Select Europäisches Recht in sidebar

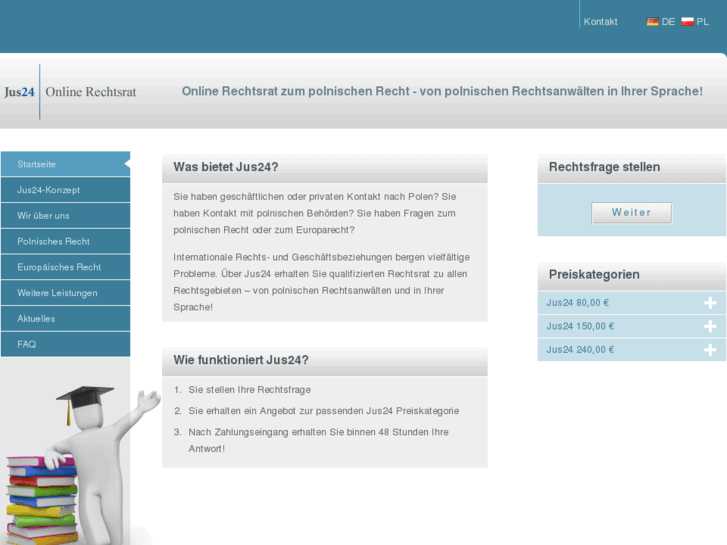click(65, 267)
